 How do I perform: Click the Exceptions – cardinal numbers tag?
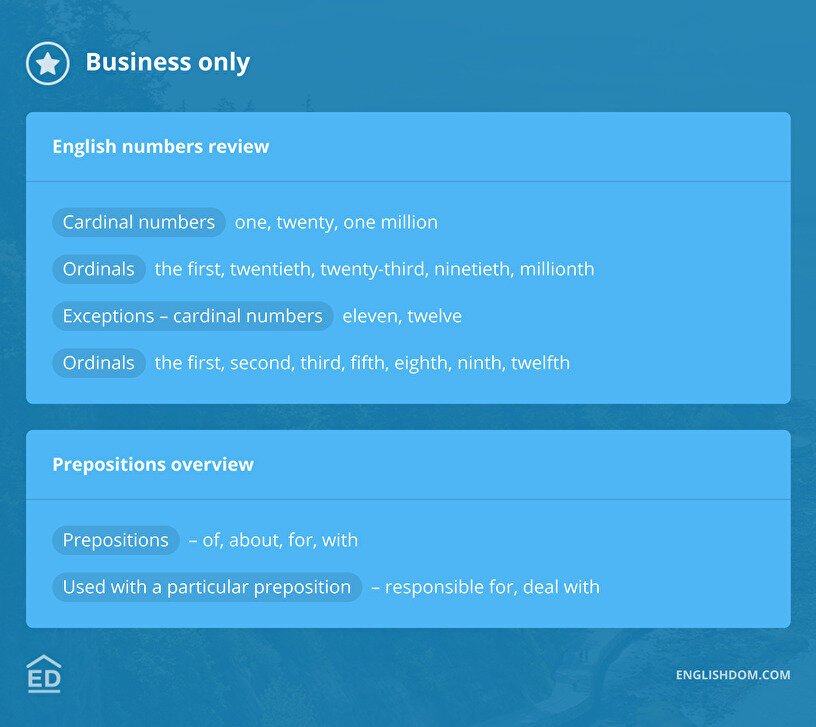pyautogui.click(x=192, y=316)
